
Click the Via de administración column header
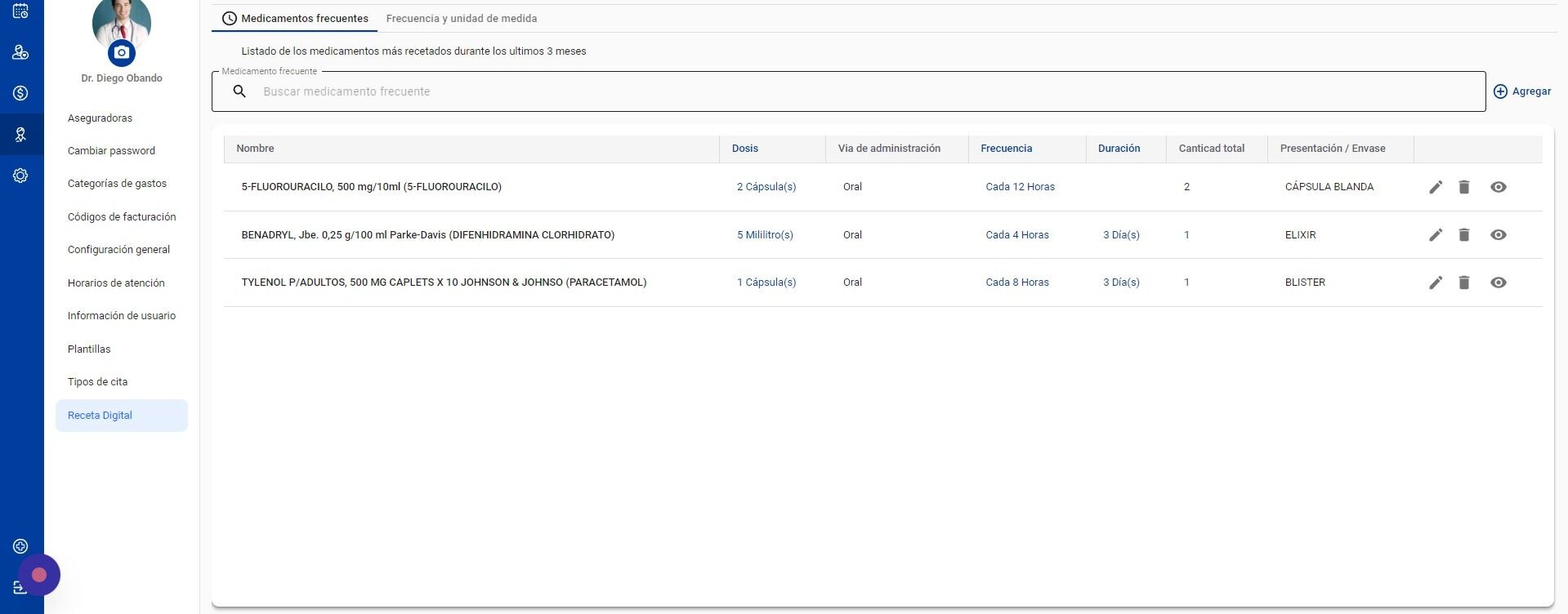[x=889, y=149]
